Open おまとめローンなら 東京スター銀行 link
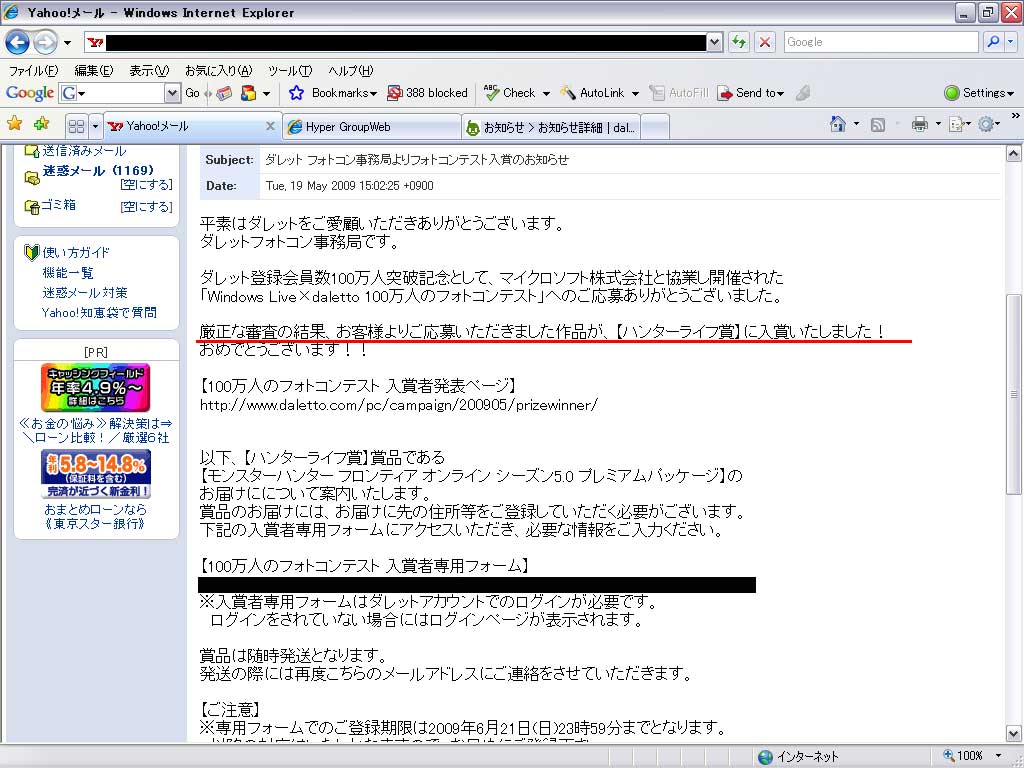This screenshot has height=768, width=1024. point(95,517)
